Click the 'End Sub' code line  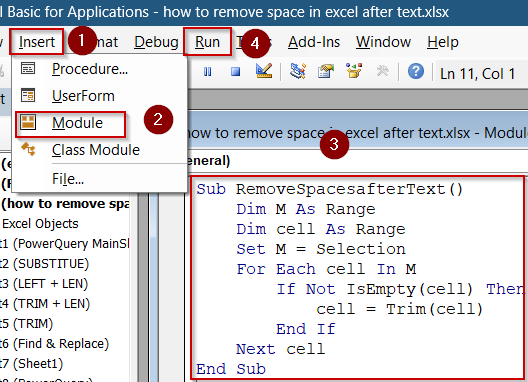(231, 369)
